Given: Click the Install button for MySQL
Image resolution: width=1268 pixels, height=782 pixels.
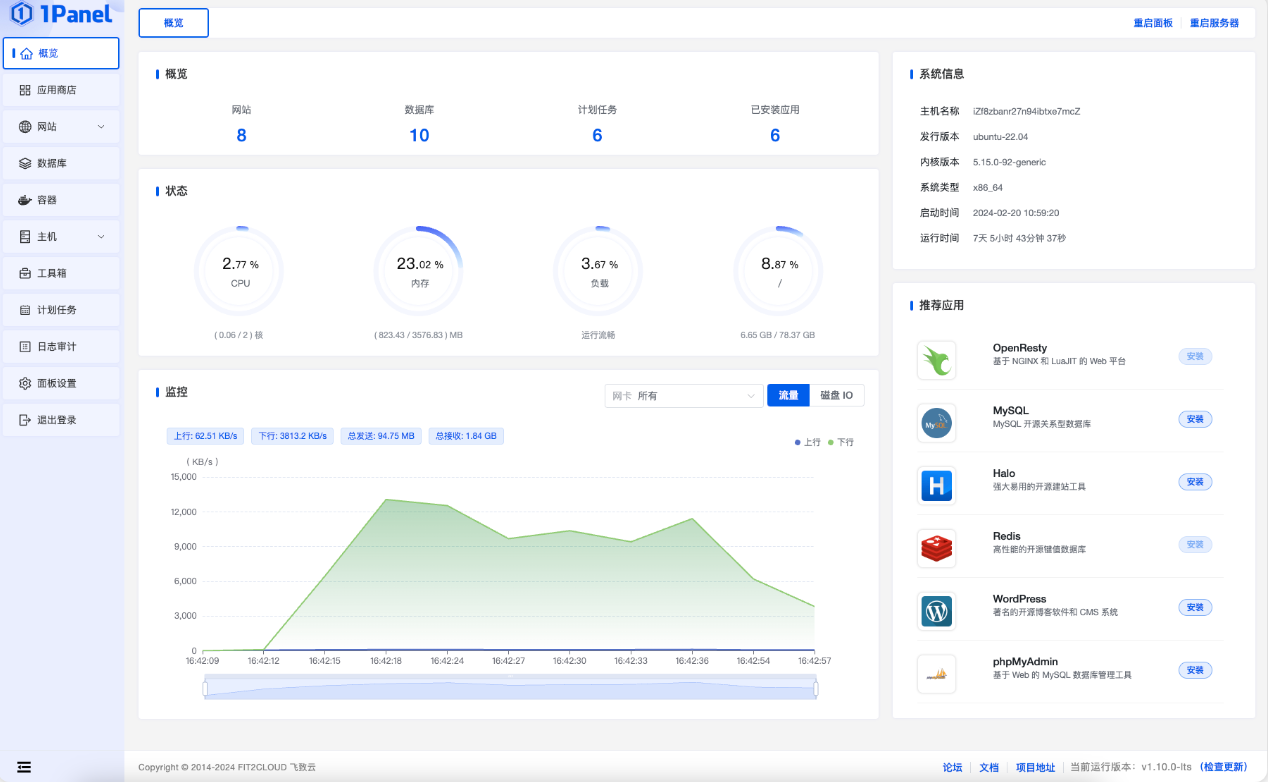Looking at the screenshot, I should (1194, 419).
